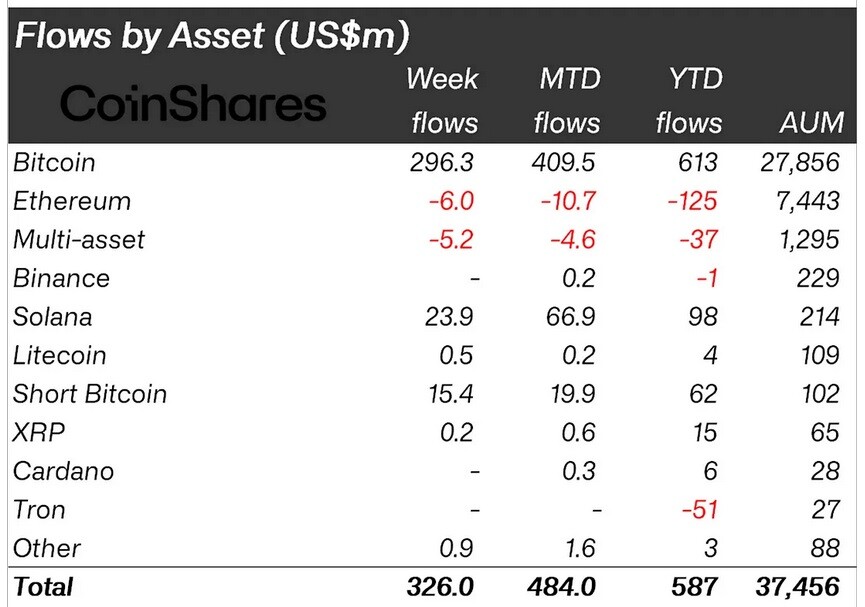The image size is (865, 607).
Task: Select the Solana row label
Action: pyautogui.click(x=52, y=317)
